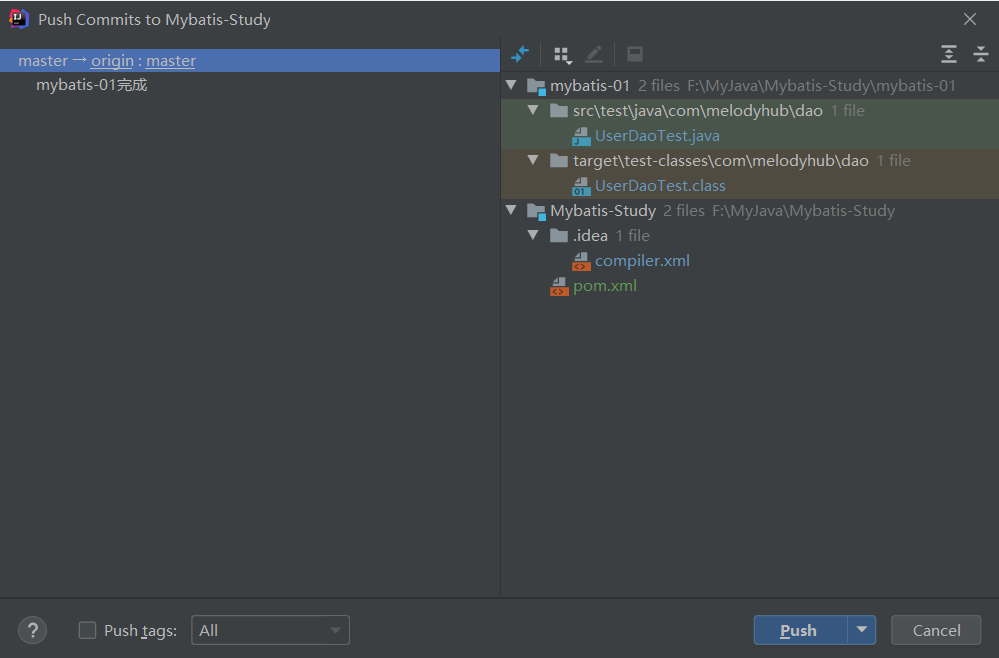This screenshot has height=658, width=999.
Task: Click the help question mark button
Action: click(32, 630)
